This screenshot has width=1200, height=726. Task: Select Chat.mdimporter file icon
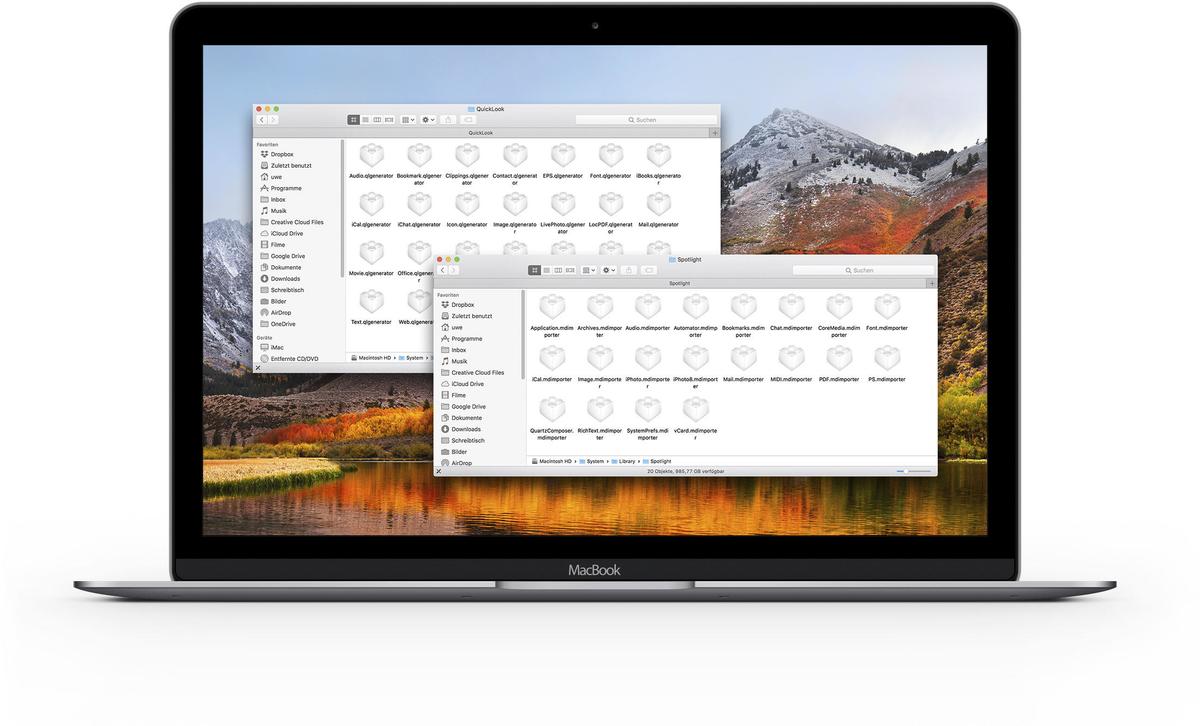pos(792,307)
